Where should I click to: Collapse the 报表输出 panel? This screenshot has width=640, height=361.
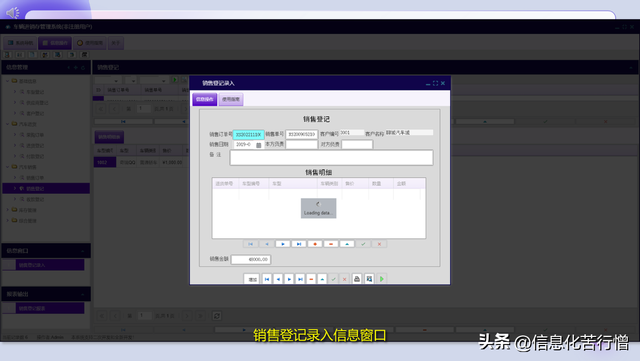click(82, 294)
